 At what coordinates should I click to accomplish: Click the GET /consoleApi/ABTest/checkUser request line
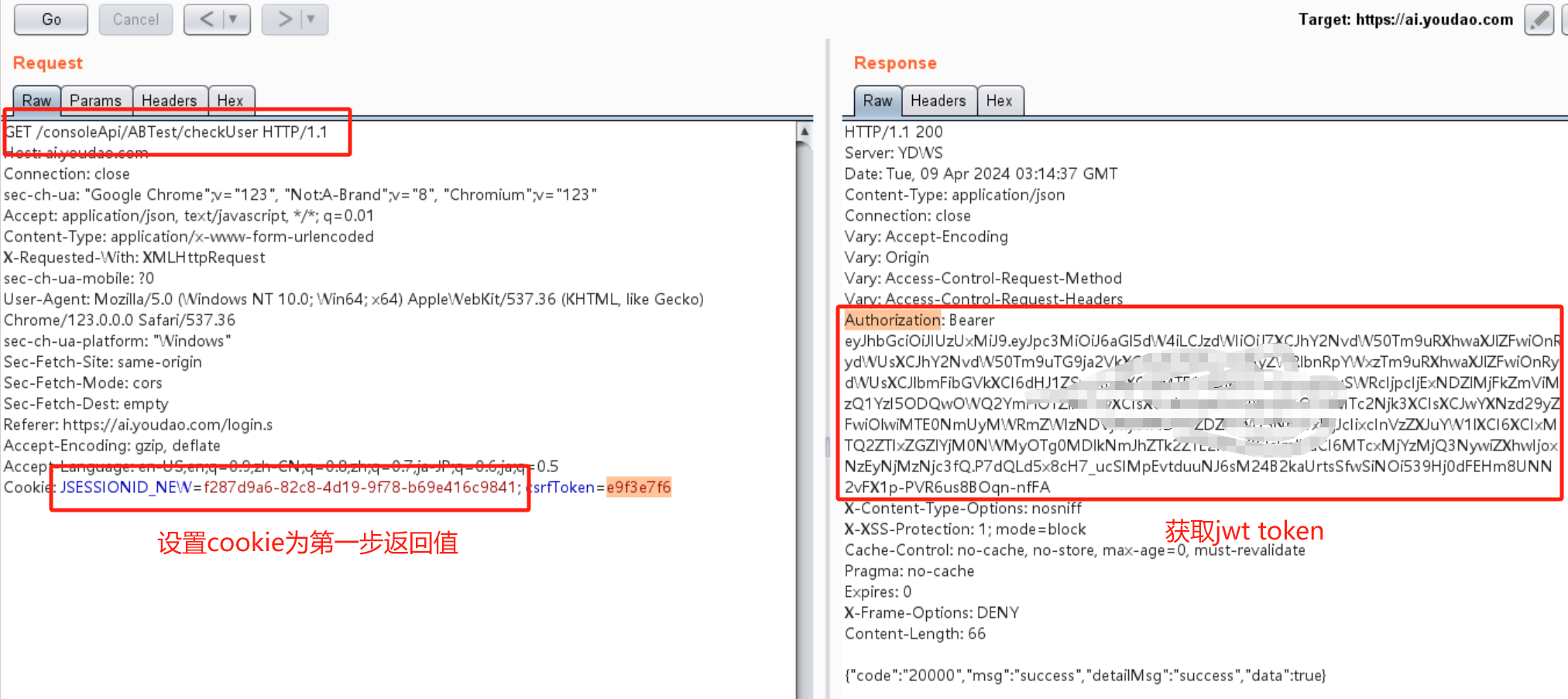pyautogui.click(x=166, y=132)
